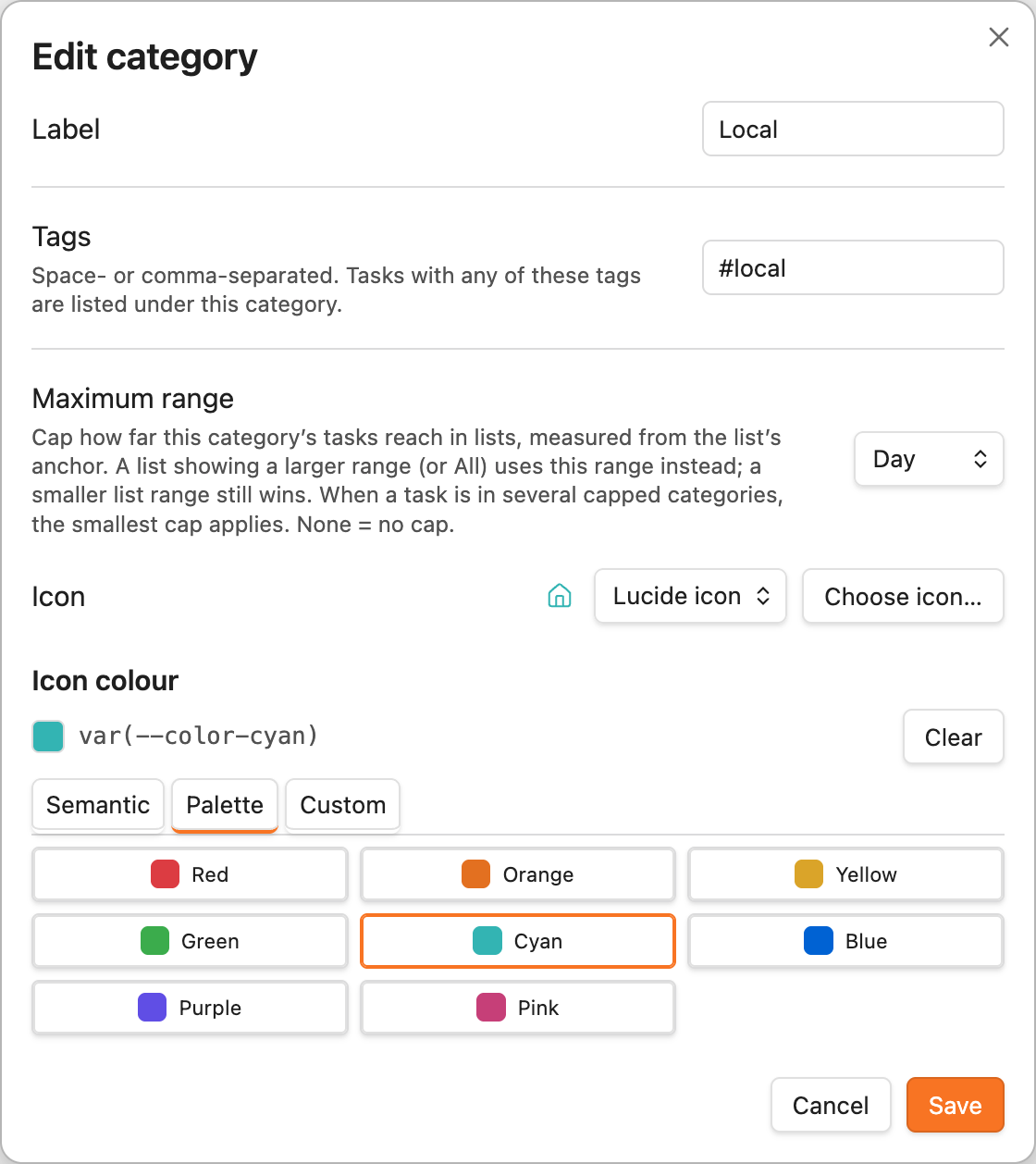Click the teal house icon preview
The width and height of the screenshot is (1036, 1164).
point(560,596)
